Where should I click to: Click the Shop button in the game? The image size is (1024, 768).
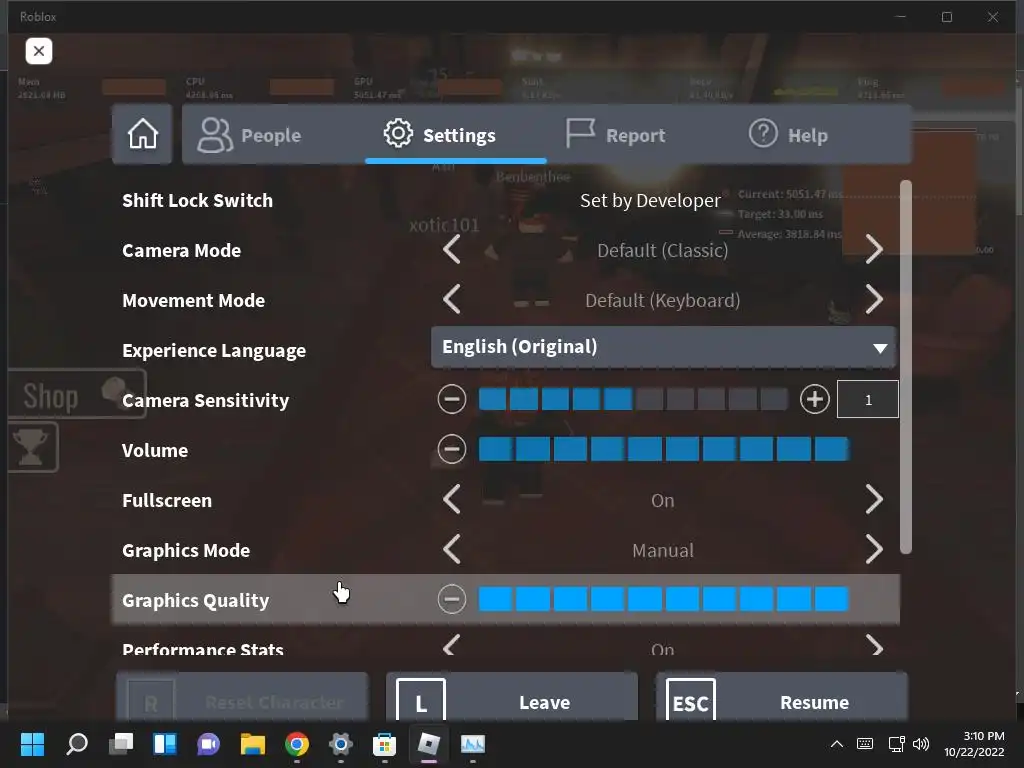click(76, 394)
